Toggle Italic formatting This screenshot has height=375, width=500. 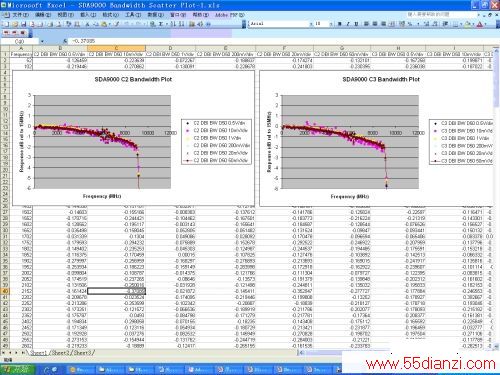pos(348,24)
